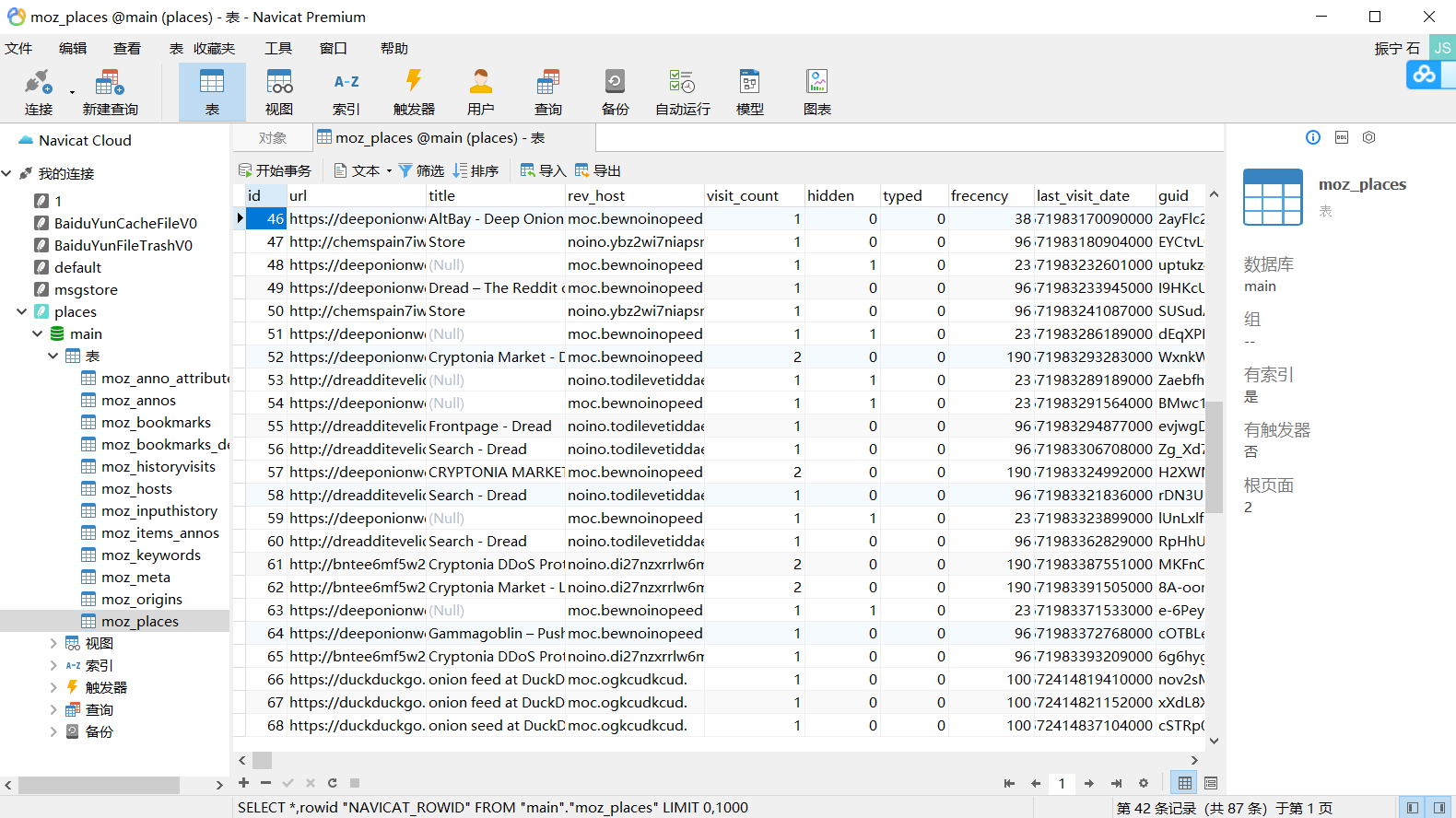Expand the 触发器 tree node
The image size is (1456, 818).
click(53, 687)
